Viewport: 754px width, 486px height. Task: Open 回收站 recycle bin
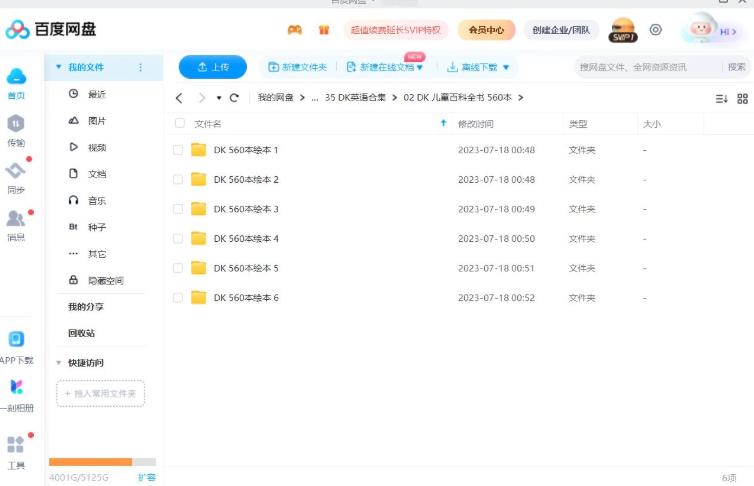tap(82, 333)
